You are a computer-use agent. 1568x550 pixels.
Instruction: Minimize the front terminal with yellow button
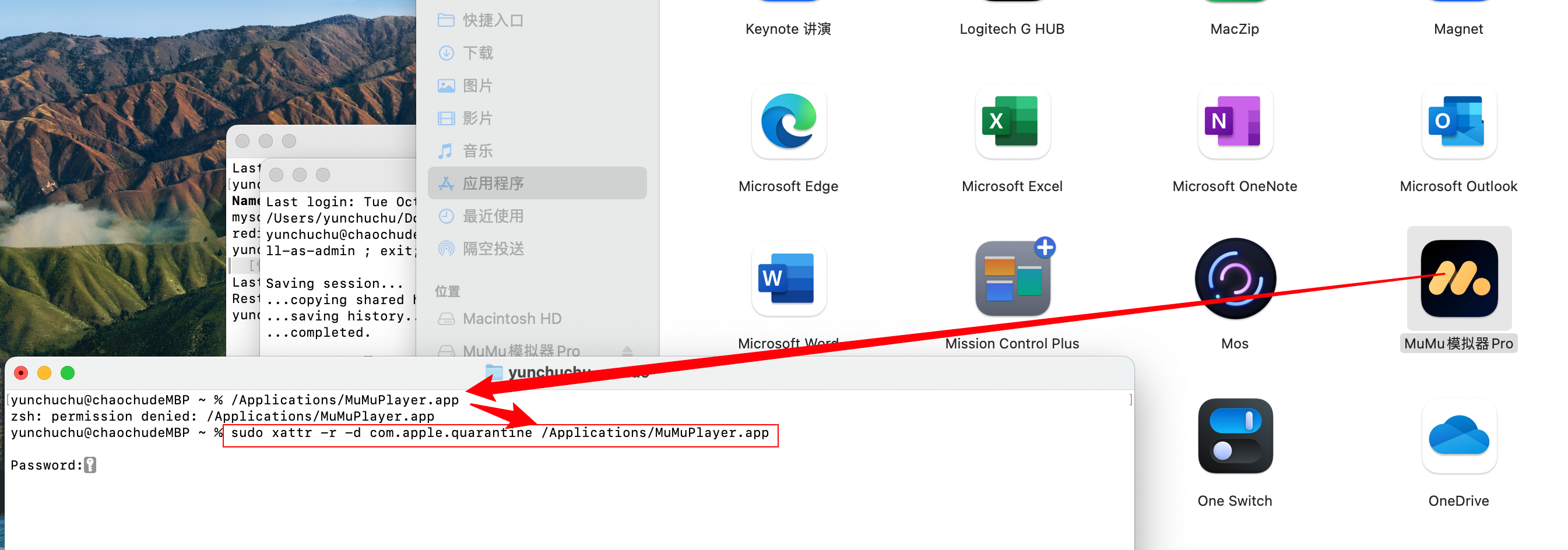pyautogui.click(x=44, y=373)
